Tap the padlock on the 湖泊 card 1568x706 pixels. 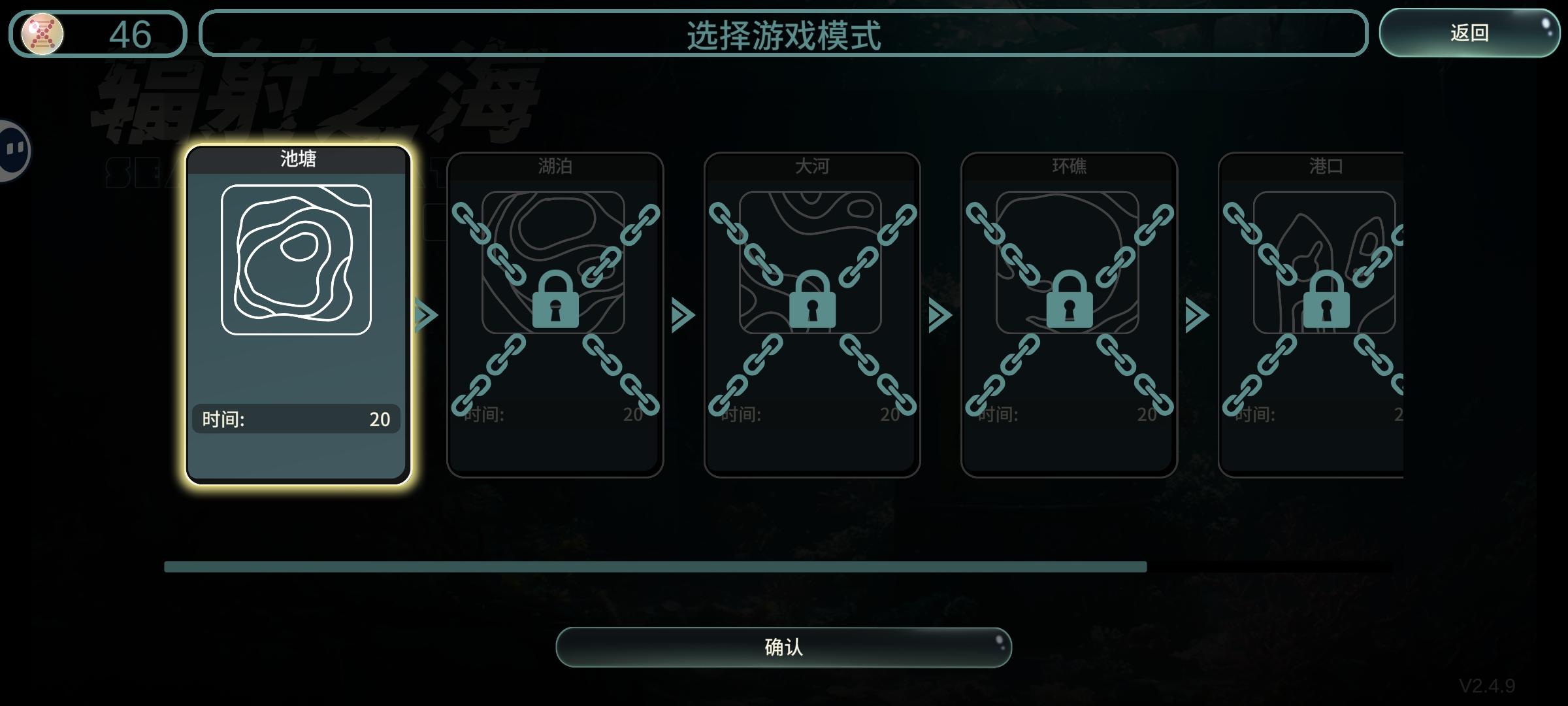[555, 299]
